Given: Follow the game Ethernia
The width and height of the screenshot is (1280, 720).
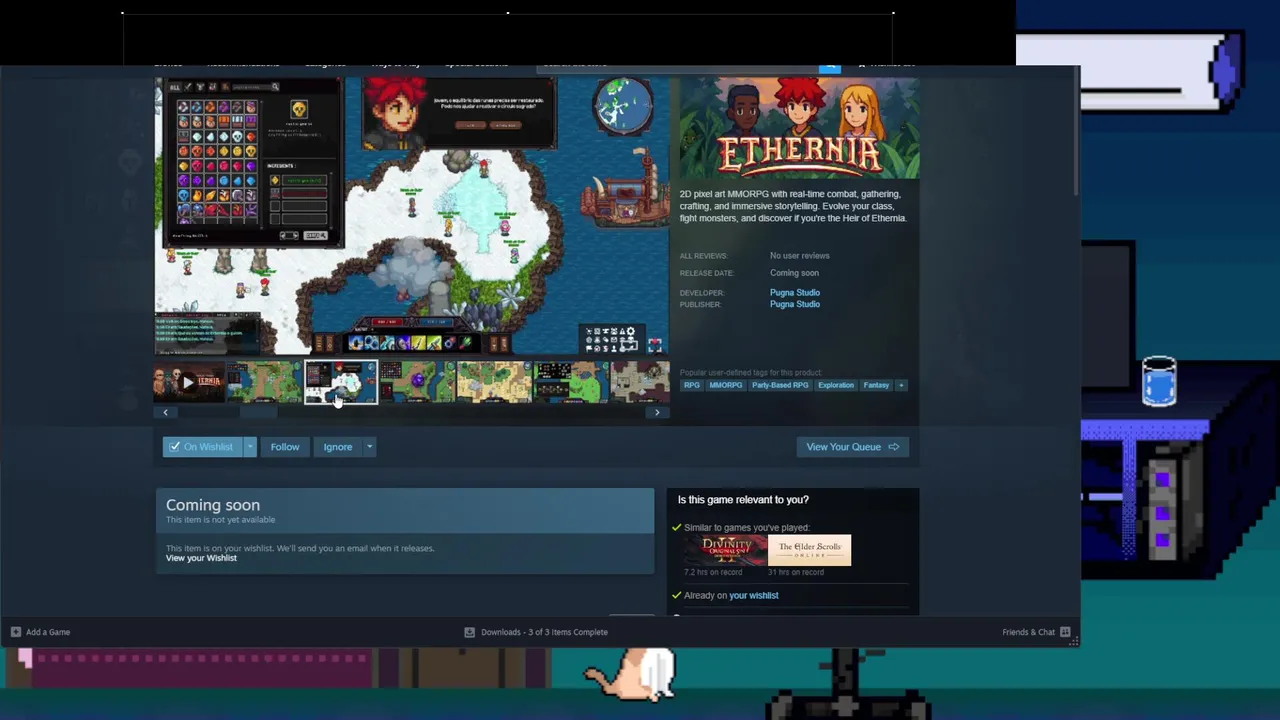Looking at the screenshot, I should point(285,447).
